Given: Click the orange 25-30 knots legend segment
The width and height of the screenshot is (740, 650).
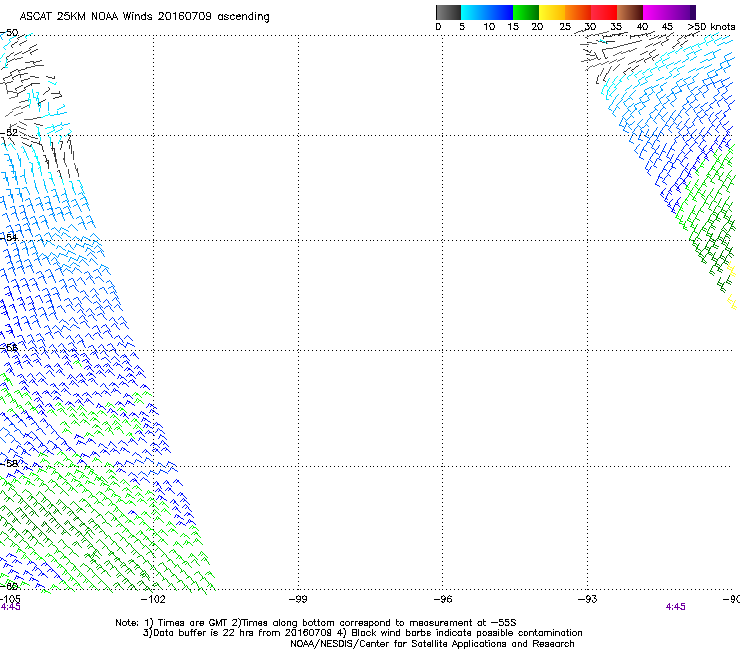Looking at the screenshot, I should (578, 12).
